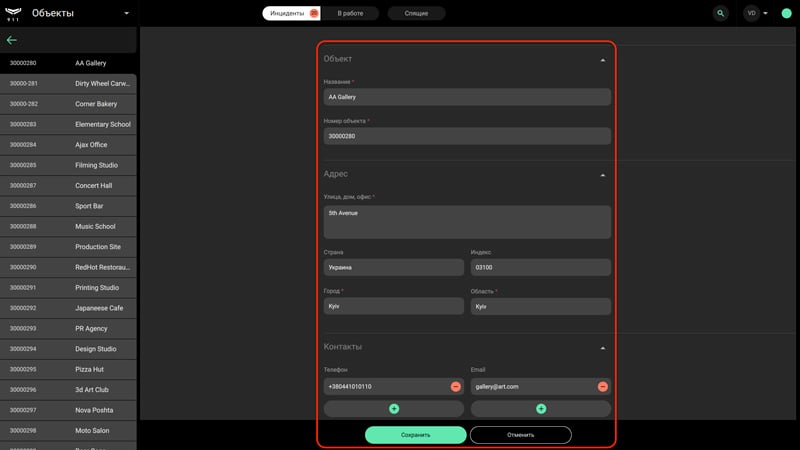Collapse the Адрес section
The height and width of the screenshot is (450, 800).
click(603, 175)
